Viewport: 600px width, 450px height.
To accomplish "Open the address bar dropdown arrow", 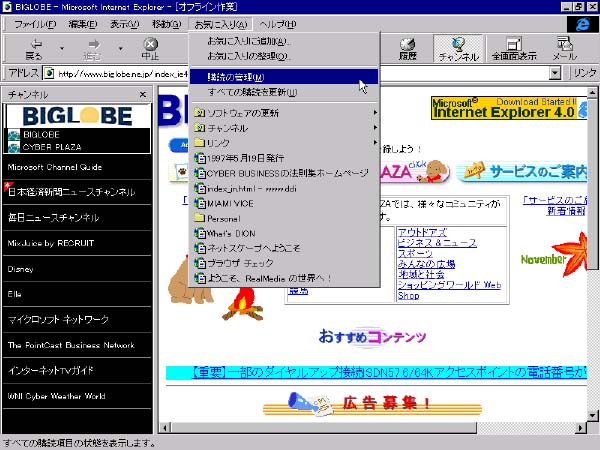I will pos(555,73).
